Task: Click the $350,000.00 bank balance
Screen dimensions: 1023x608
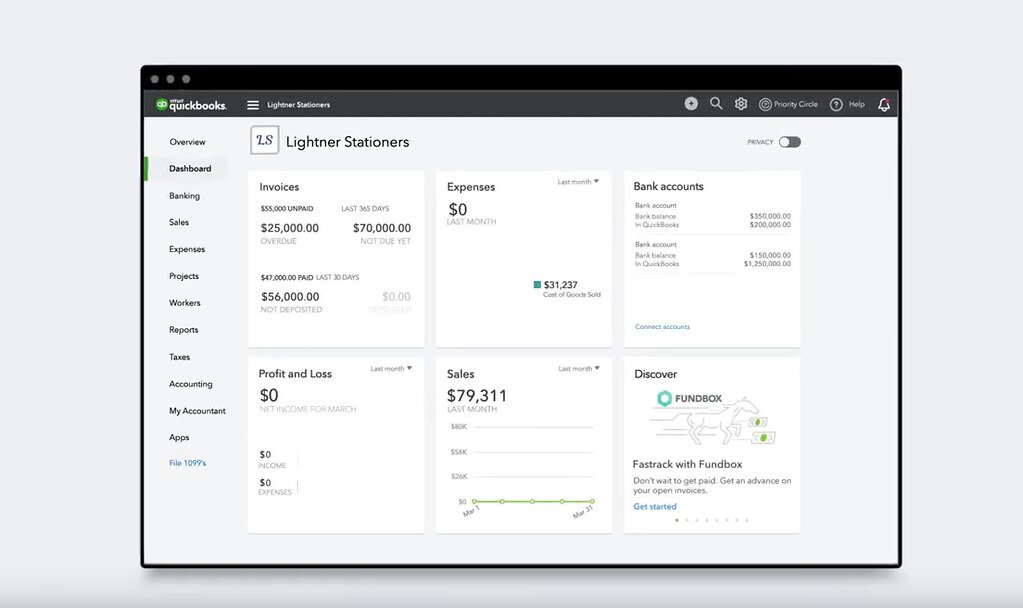Action: [770, 216]
